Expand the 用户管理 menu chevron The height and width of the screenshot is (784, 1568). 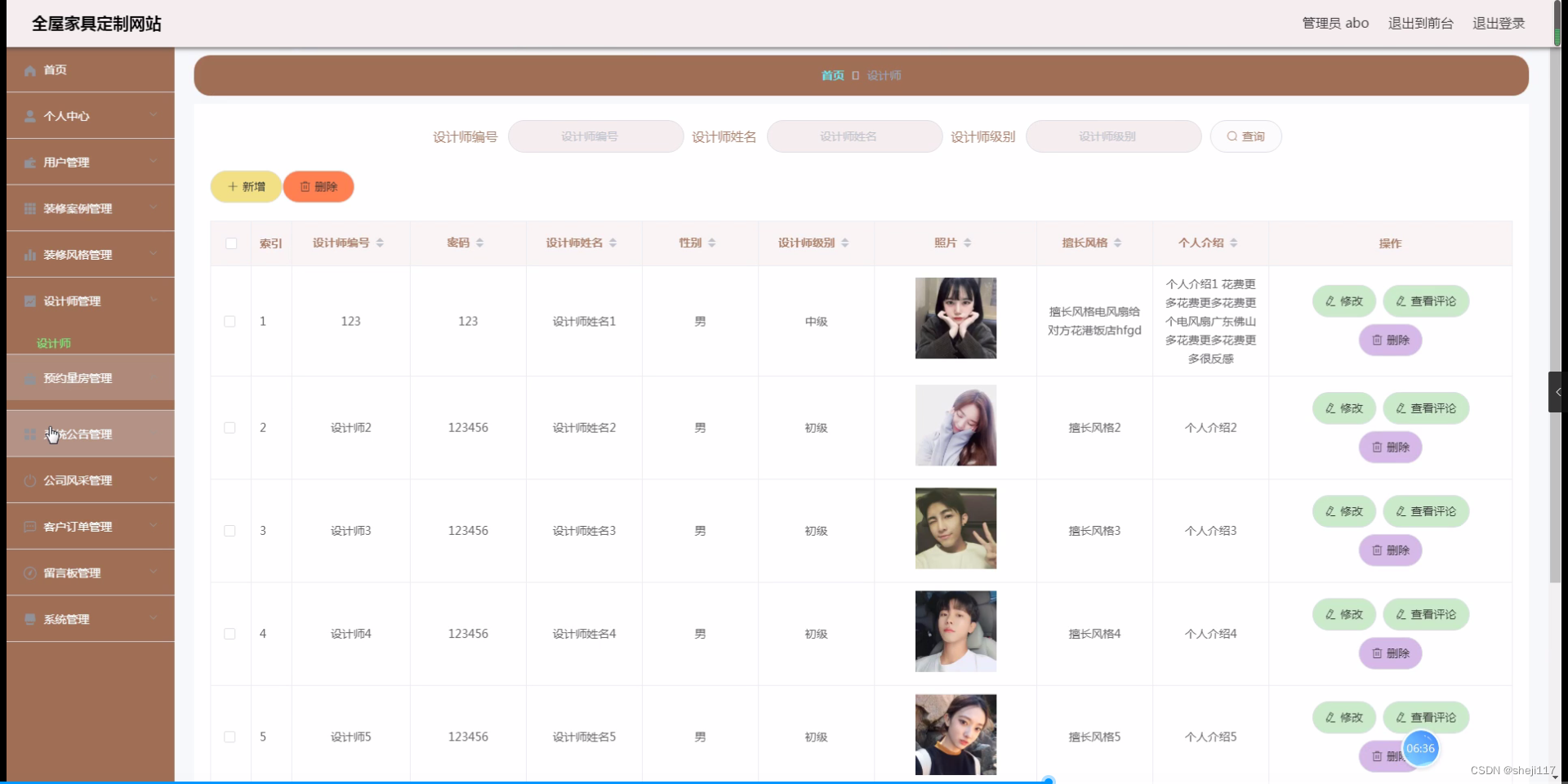pyautogui.click(x=154, y=161)
